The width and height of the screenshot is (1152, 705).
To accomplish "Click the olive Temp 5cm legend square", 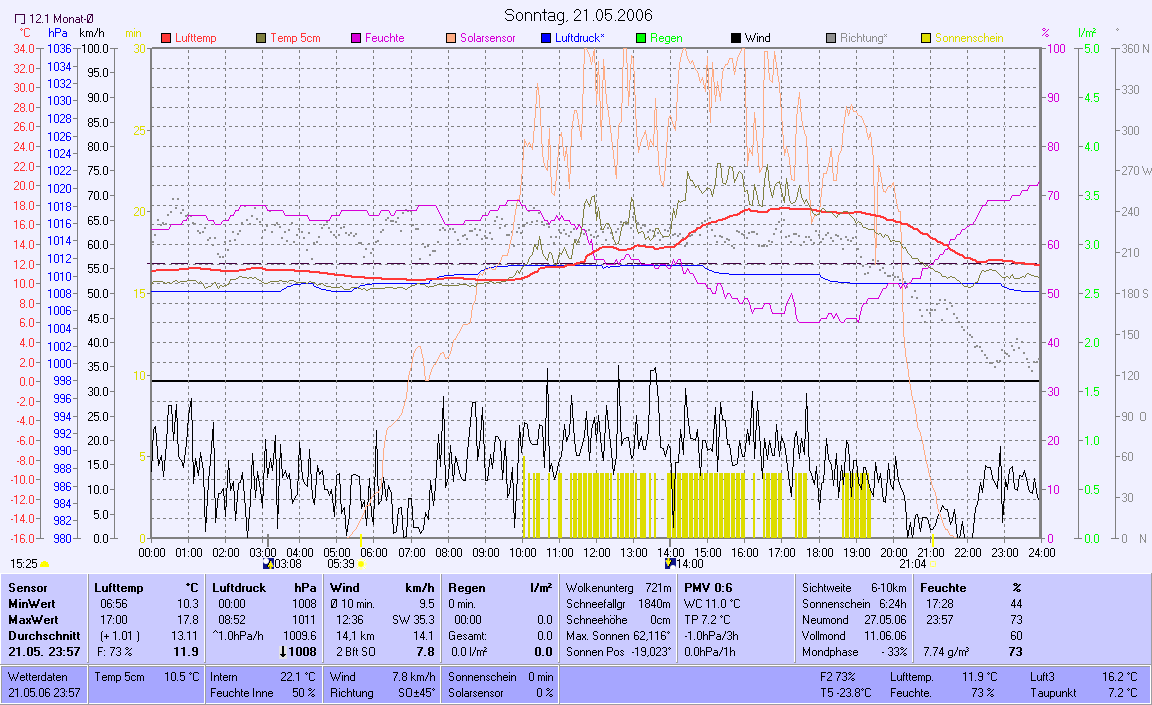I will point(262,38).
